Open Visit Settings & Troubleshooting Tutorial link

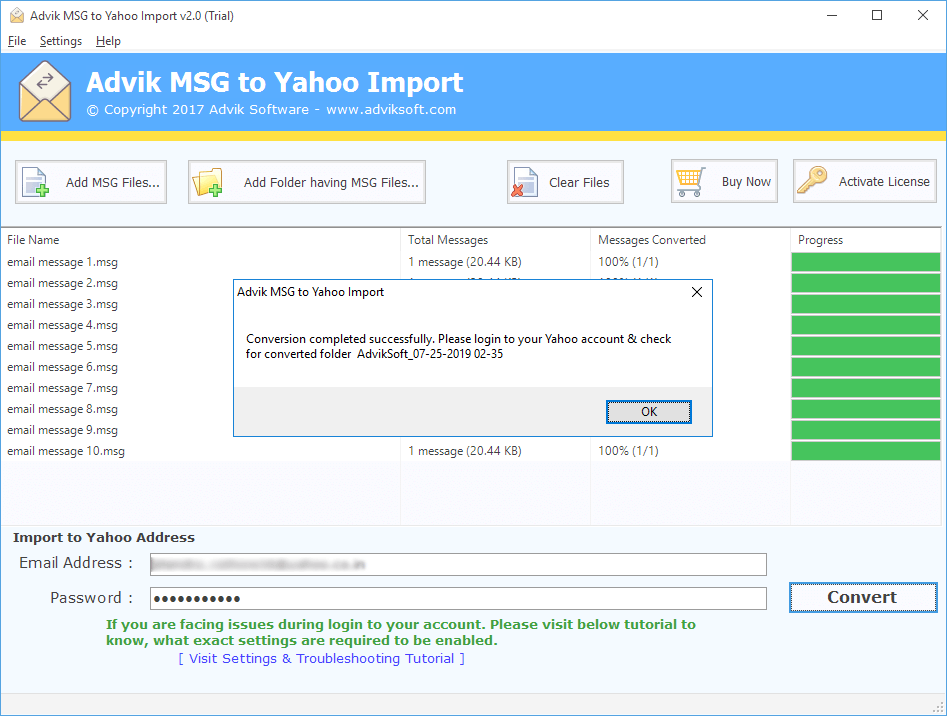321,659
